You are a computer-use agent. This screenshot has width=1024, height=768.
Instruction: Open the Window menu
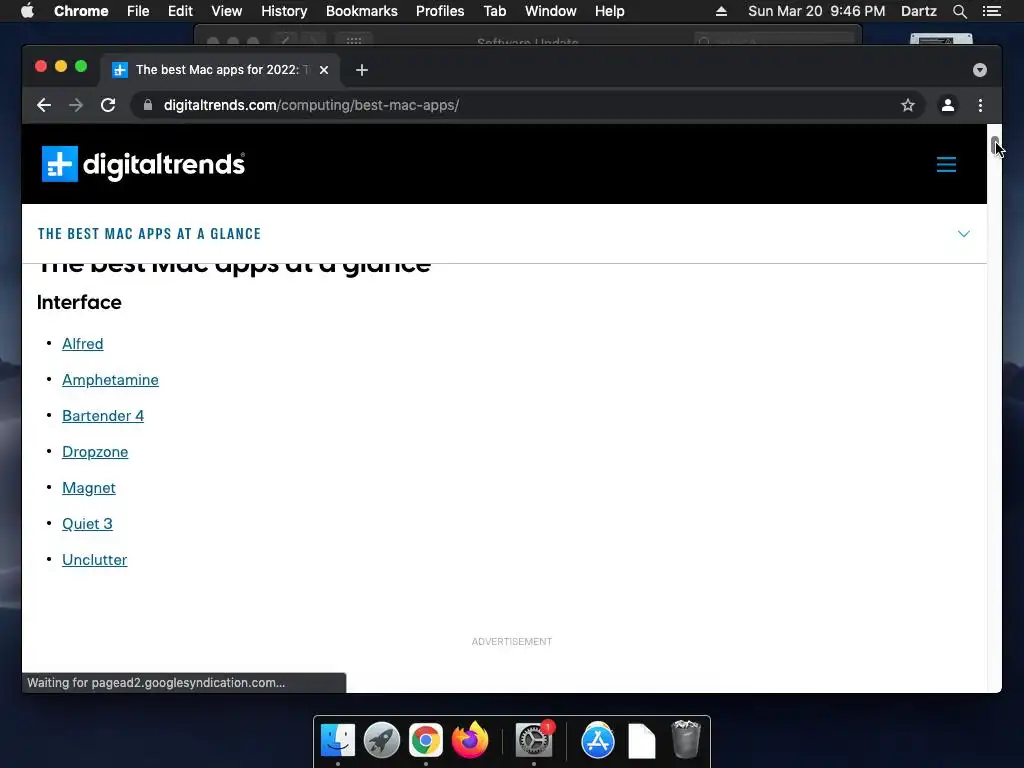pyautogui.click(x=551, y=11)
